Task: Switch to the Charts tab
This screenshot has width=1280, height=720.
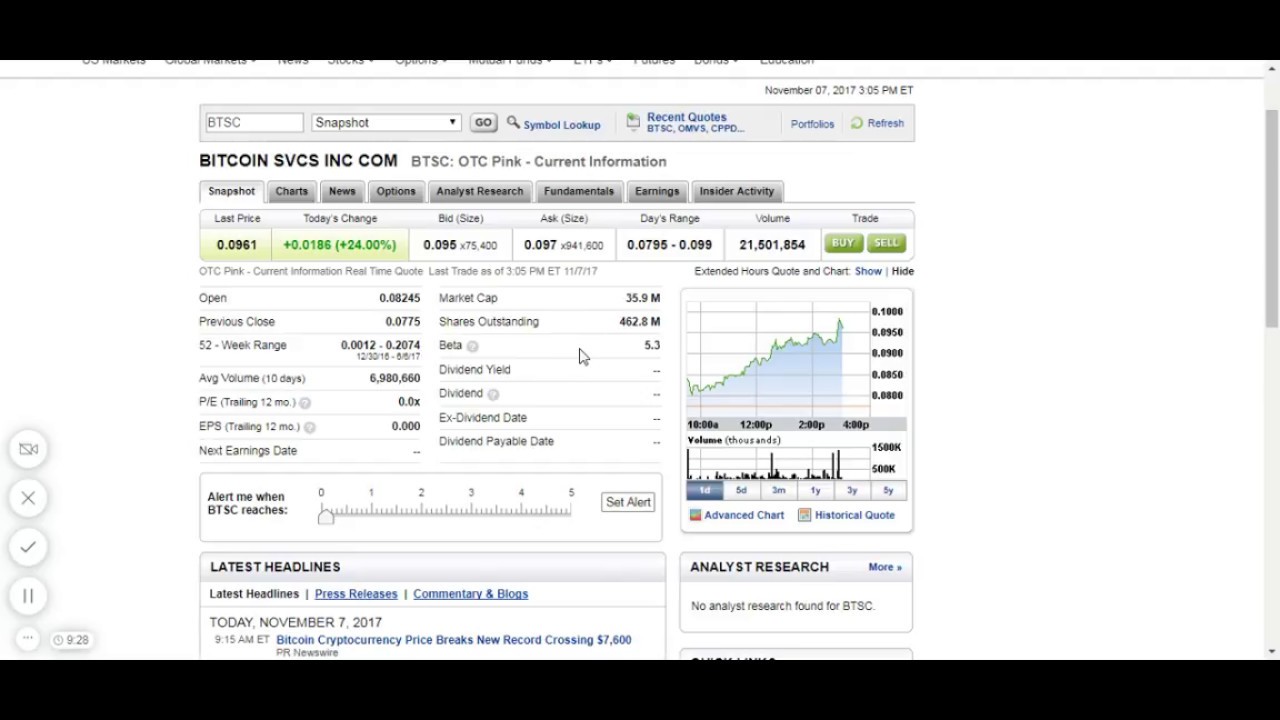Action: pyautogui.click(x=292, y=191)
